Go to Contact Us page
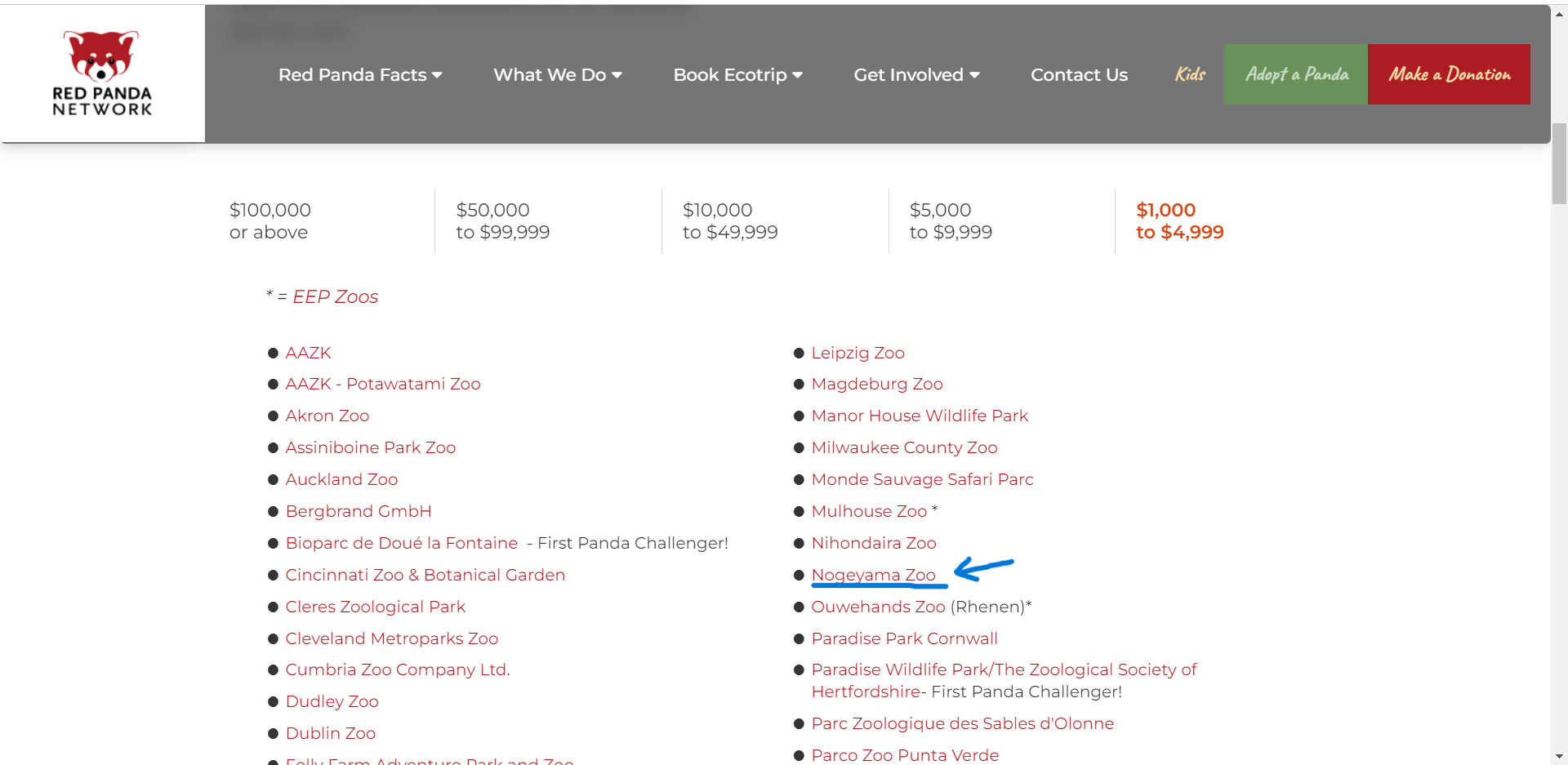 [1079, 75]
